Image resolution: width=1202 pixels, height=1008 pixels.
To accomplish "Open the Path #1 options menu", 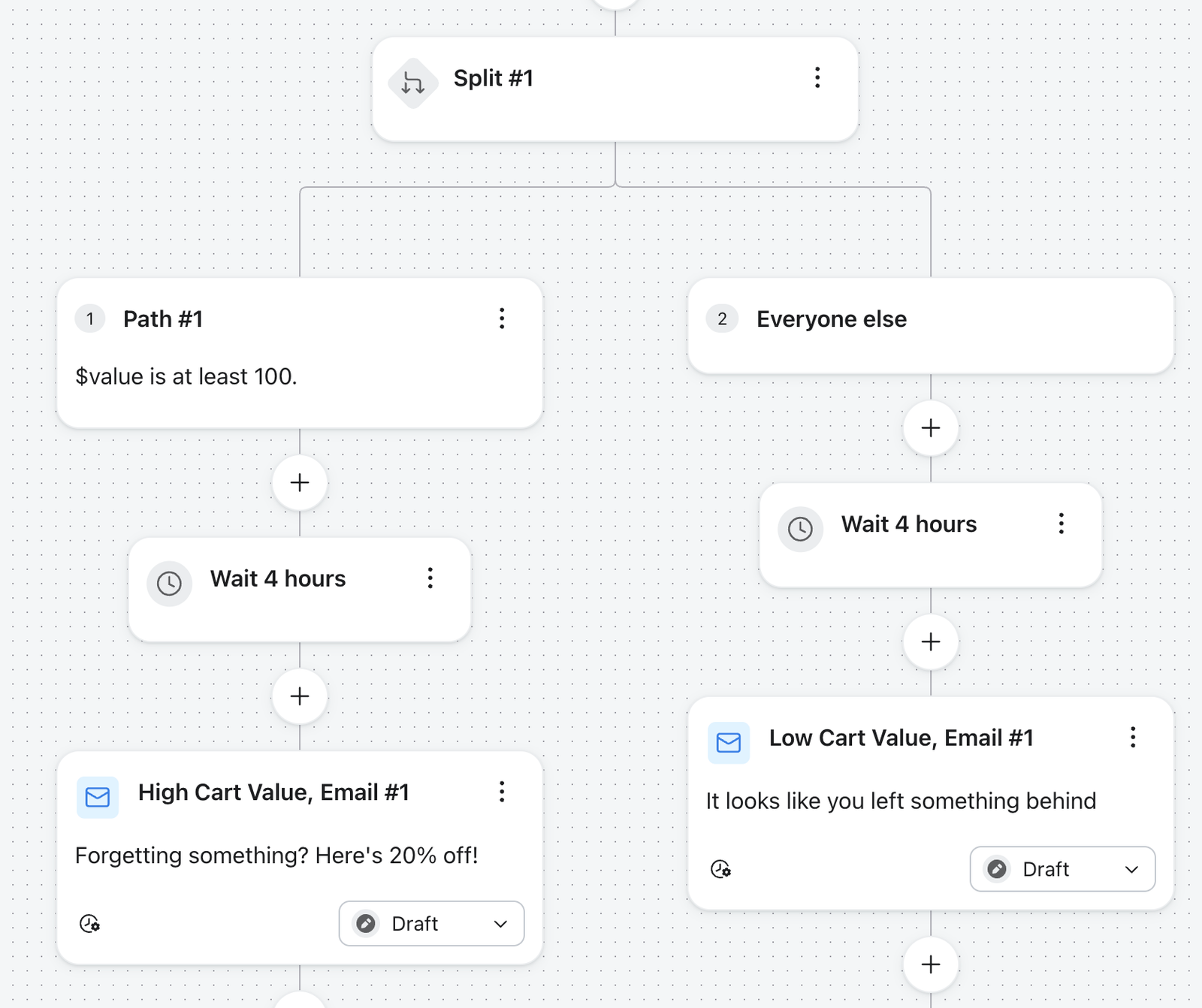I will pyautogui.click(x=502, y=318).
